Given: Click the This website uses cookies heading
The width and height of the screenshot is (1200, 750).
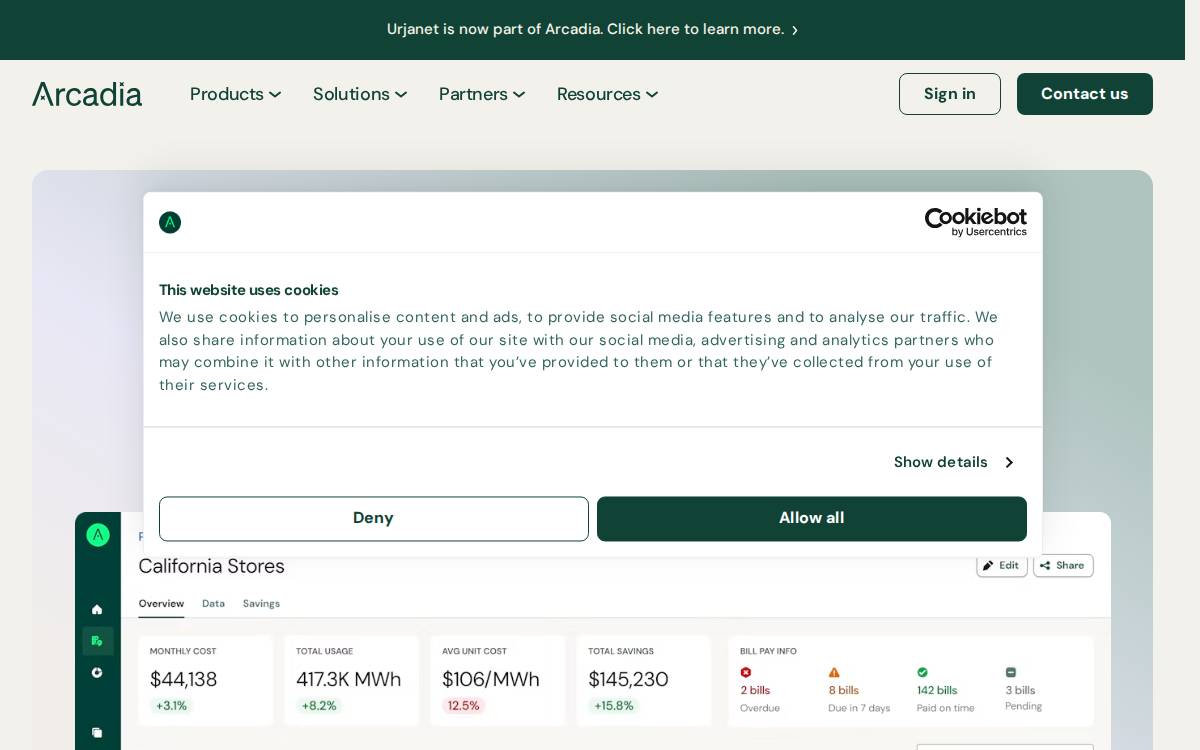Looking at the screenshot, I should tap(248, 290).
